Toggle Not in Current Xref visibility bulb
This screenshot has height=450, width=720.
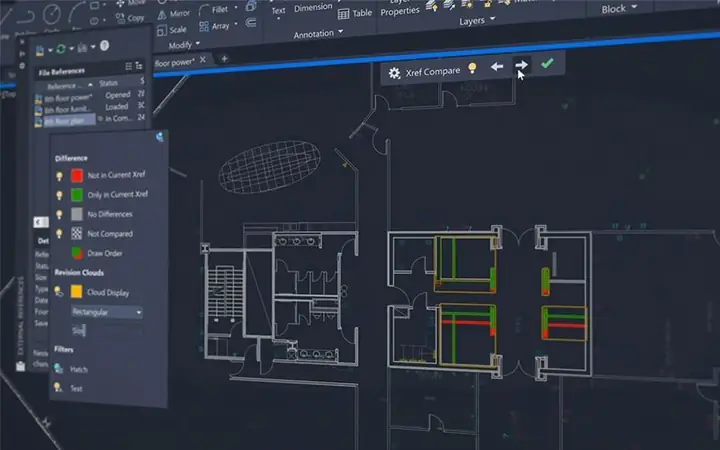(59, 176)
